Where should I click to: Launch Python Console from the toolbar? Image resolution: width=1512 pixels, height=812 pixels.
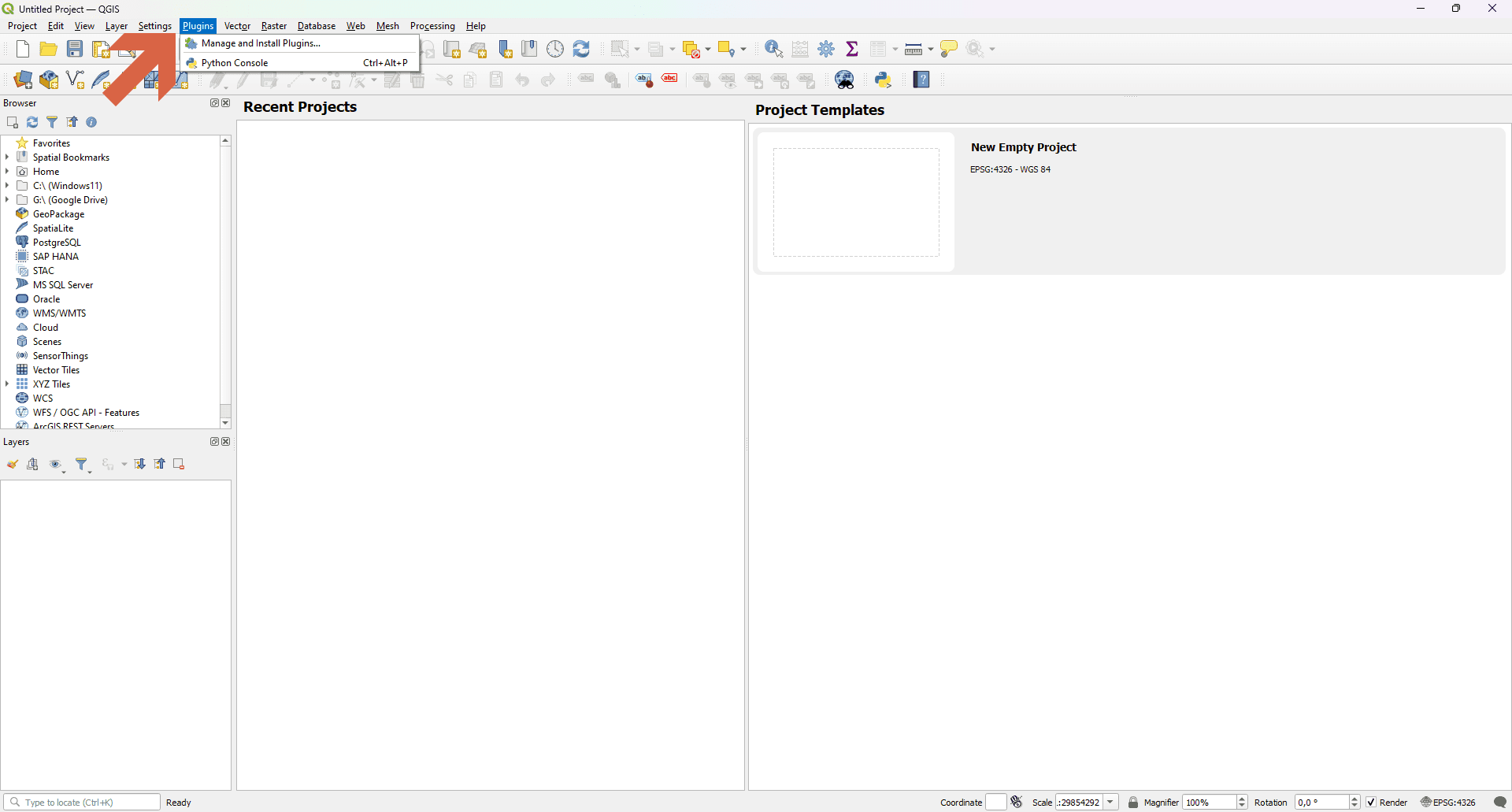884,80
